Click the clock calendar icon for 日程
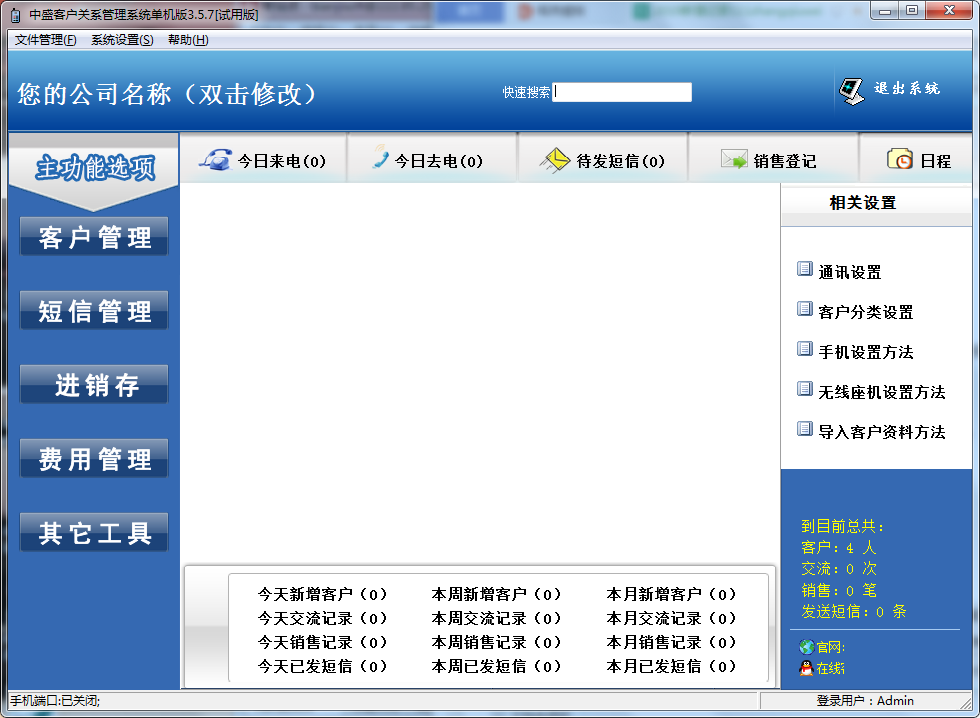The width and height of the screenshot is (980, 718). pos(900,159)
